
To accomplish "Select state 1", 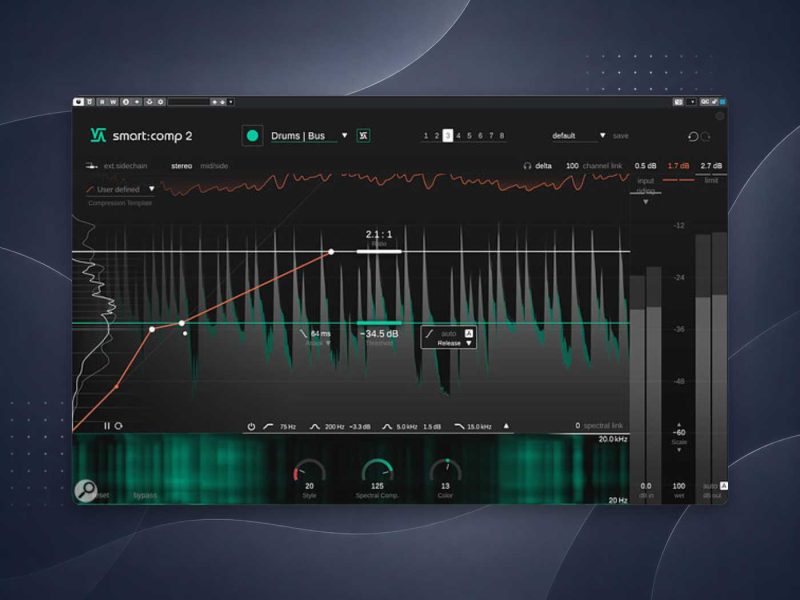I will click(426, 136).
